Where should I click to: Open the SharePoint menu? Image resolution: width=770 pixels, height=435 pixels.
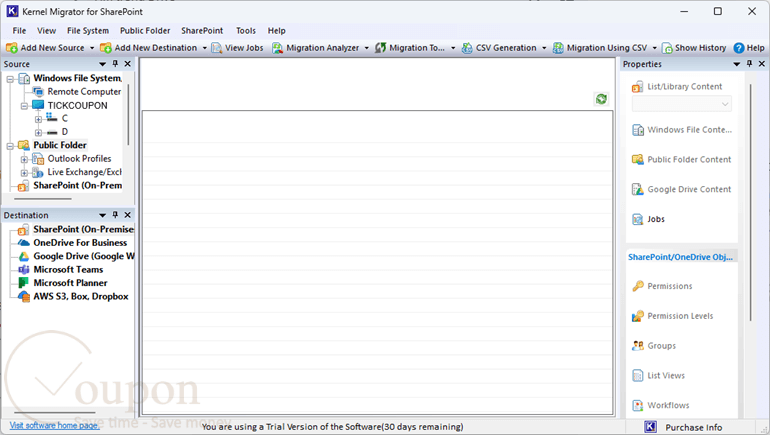tap(202, 30)
